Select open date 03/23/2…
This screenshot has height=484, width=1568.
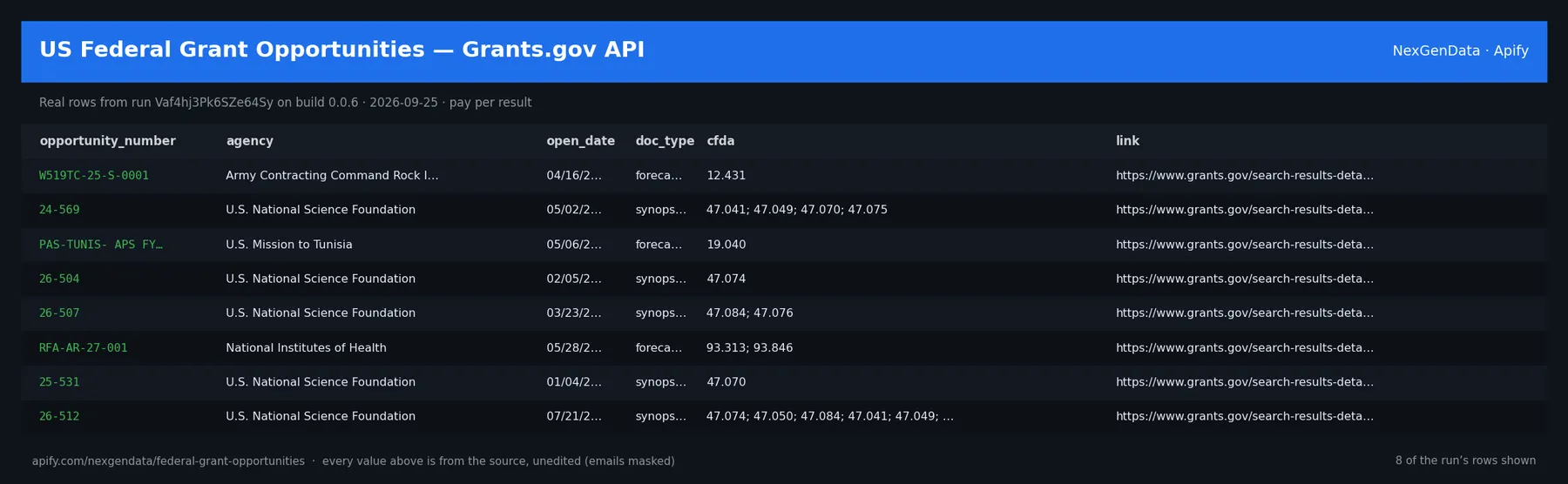[x=574, y=313]
